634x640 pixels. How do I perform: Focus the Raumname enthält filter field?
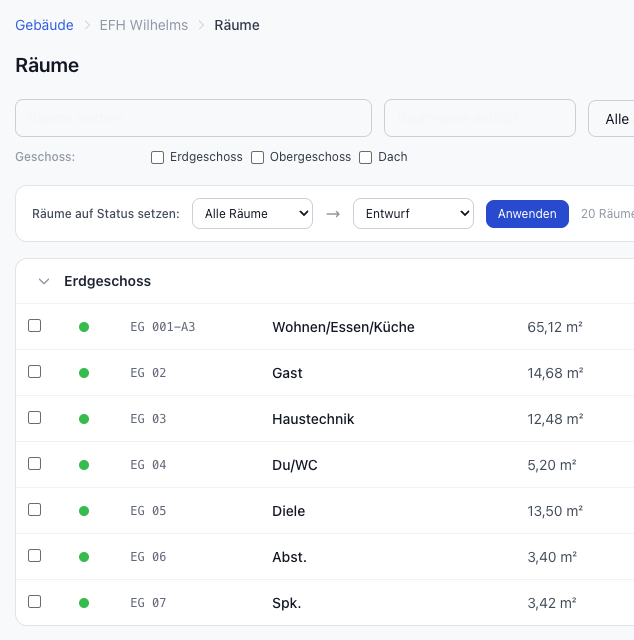click(x=480, y=118)
